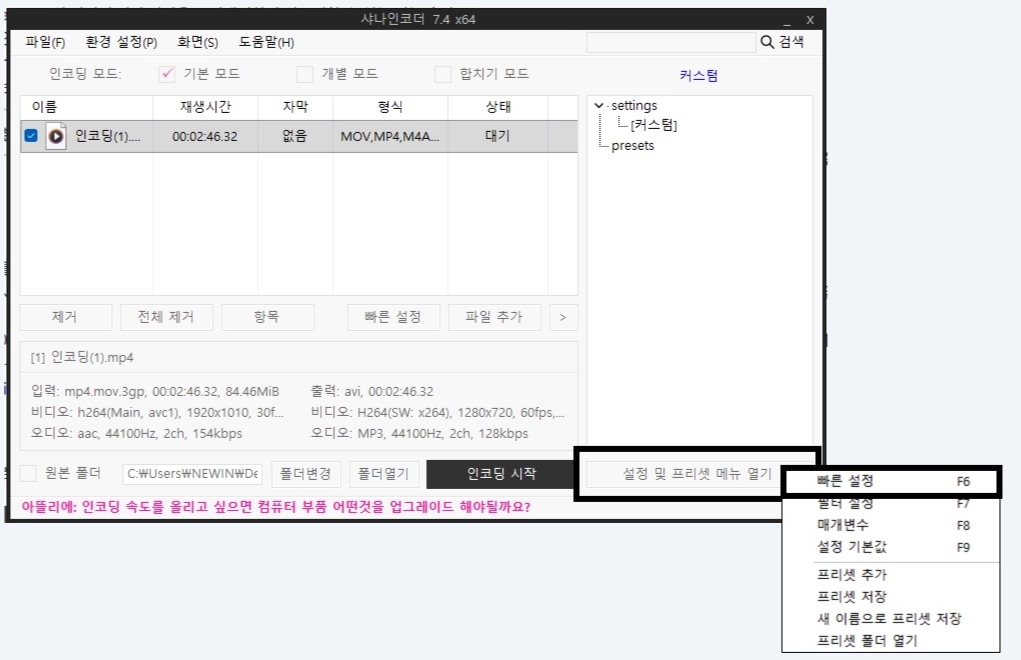Screen dimensions: 1021x660
Task: Open the 환경 설정(P) menu
Action: [121, 42]
